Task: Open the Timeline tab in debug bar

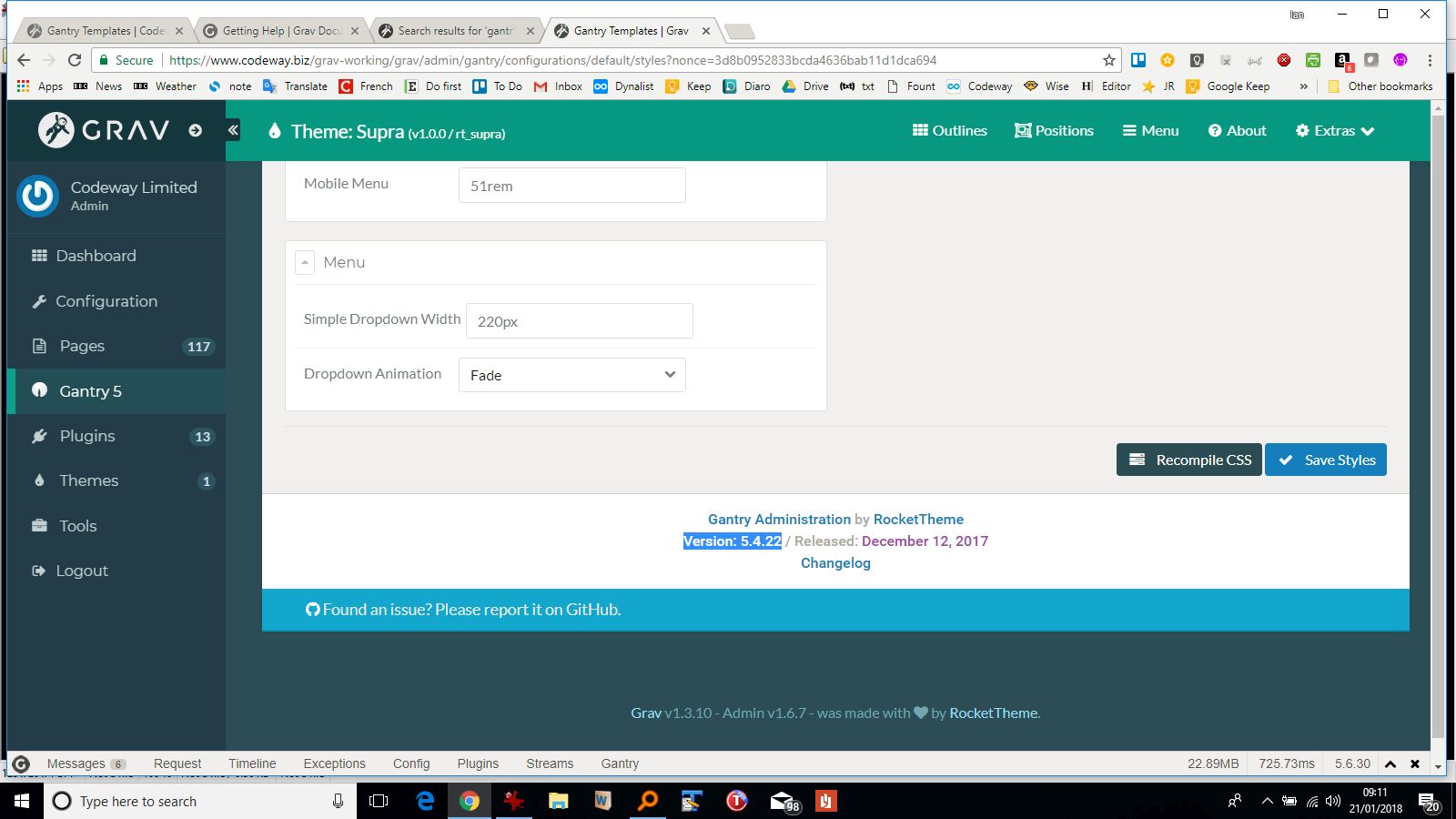Action: 252,763
